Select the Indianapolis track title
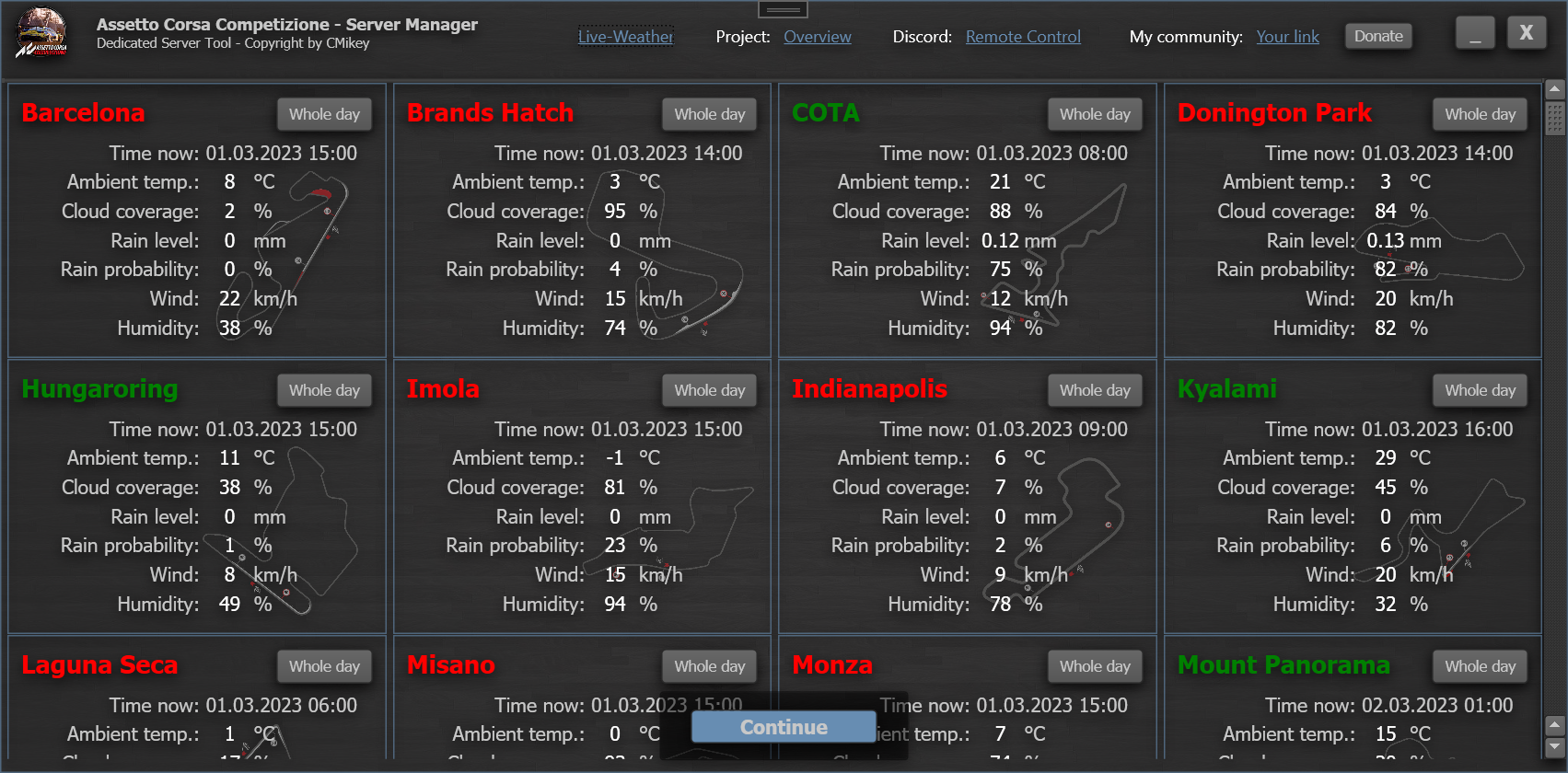This screenshot has width=1568, height=773. 869,389
